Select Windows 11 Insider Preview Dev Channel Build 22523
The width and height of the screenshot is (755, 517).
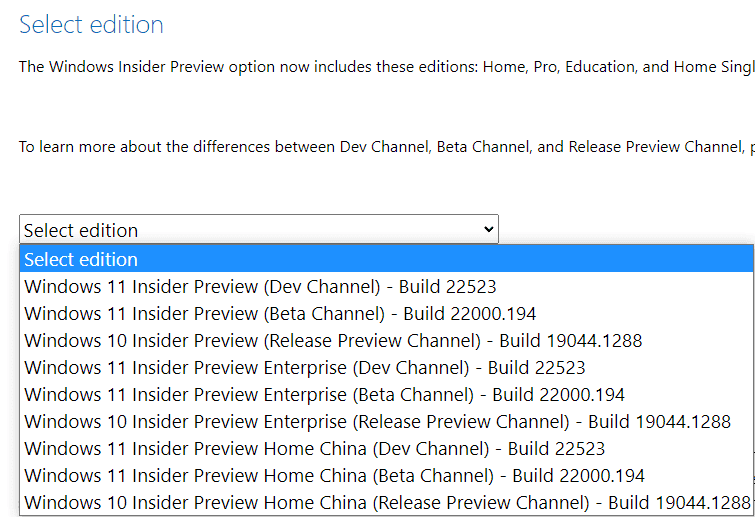pos(387,286)
